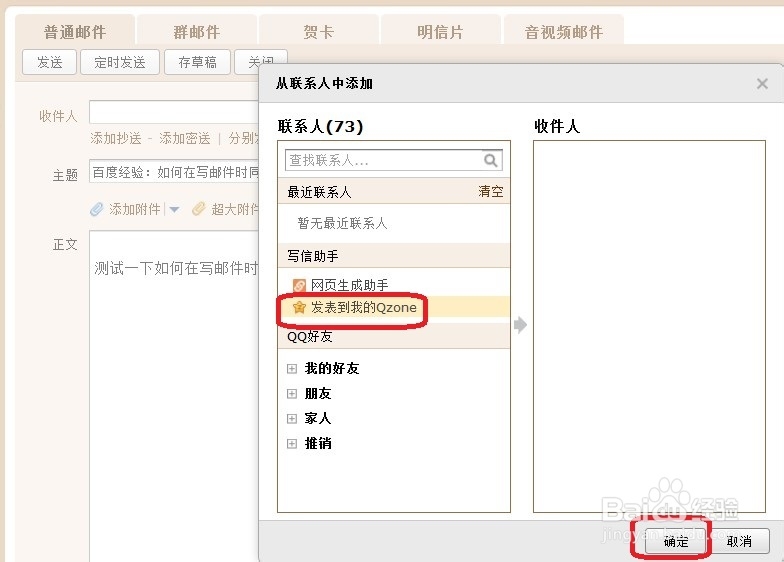Click the 定时发送 button

pyautogui.click(x=120, y=62)
